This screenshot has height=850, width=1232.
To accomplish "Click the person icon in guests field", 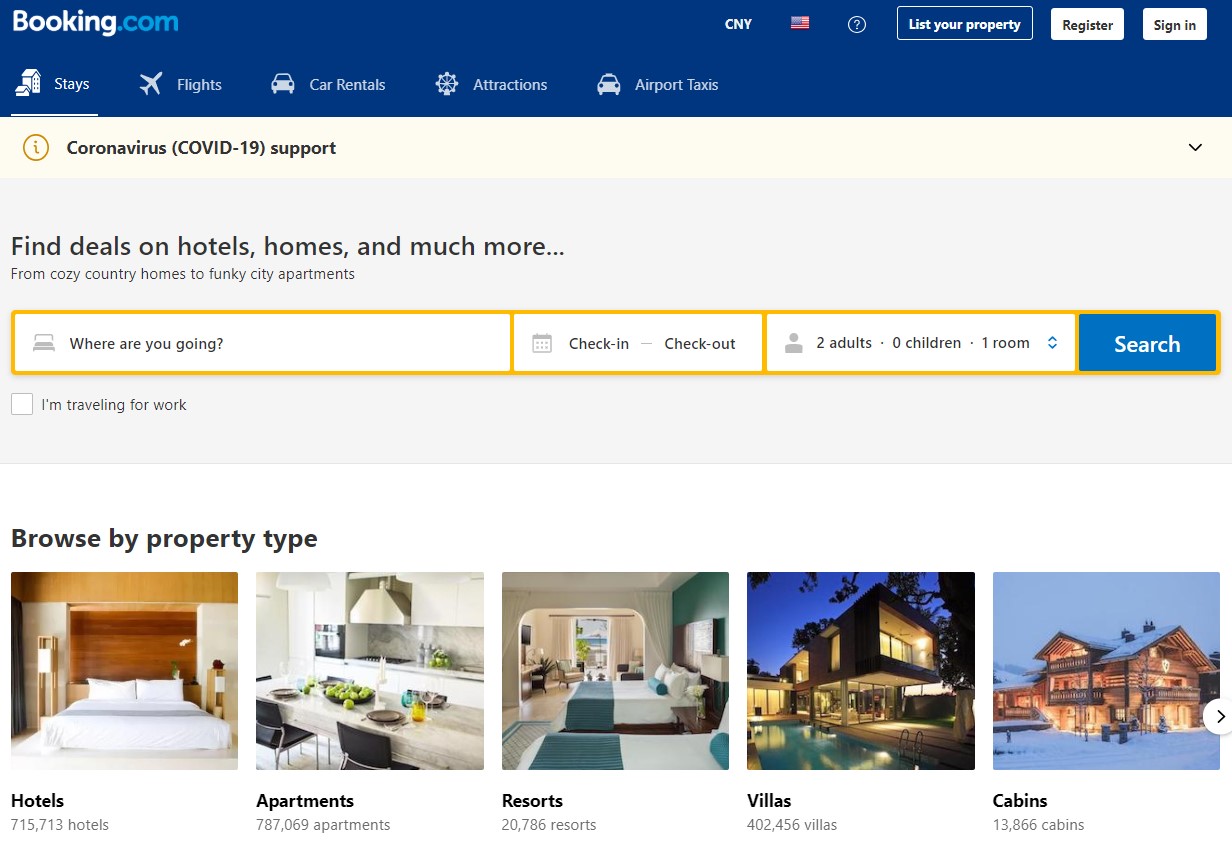I will click(794, 344).
